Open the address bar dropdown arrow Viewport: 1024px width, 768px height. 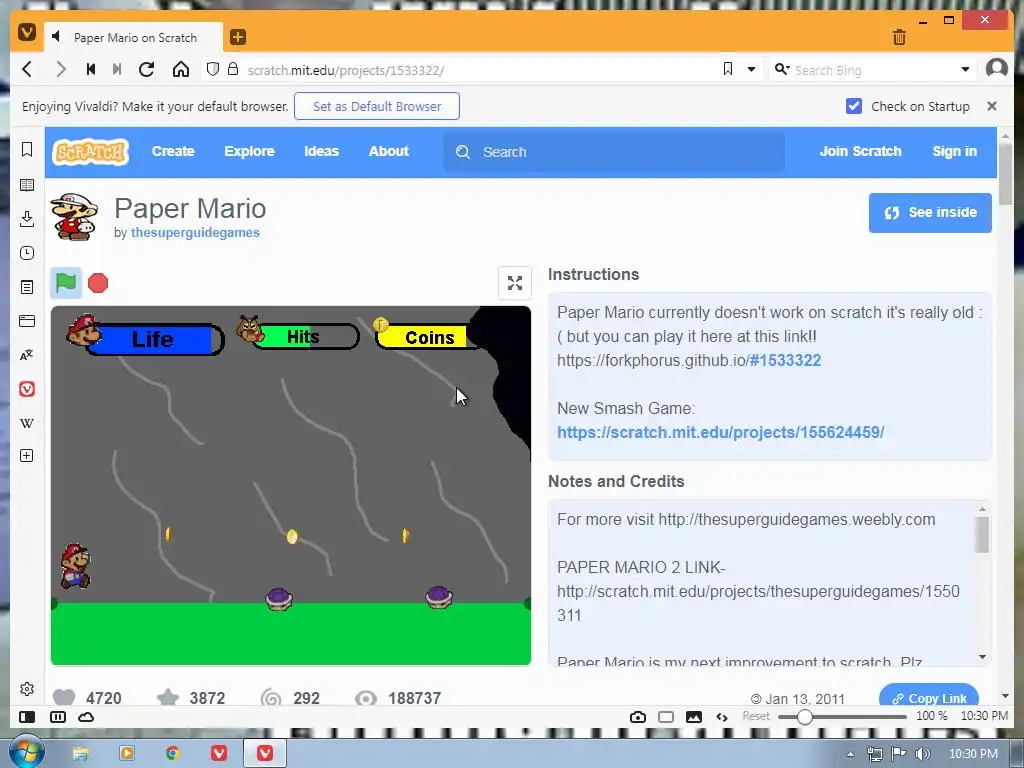751,69
